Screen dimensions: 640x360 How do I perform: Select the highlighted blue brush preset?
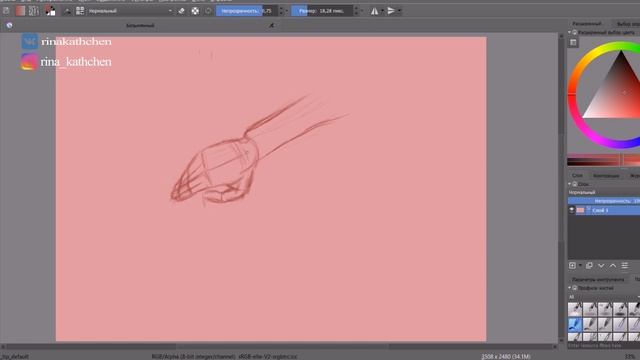click(575, 324)
